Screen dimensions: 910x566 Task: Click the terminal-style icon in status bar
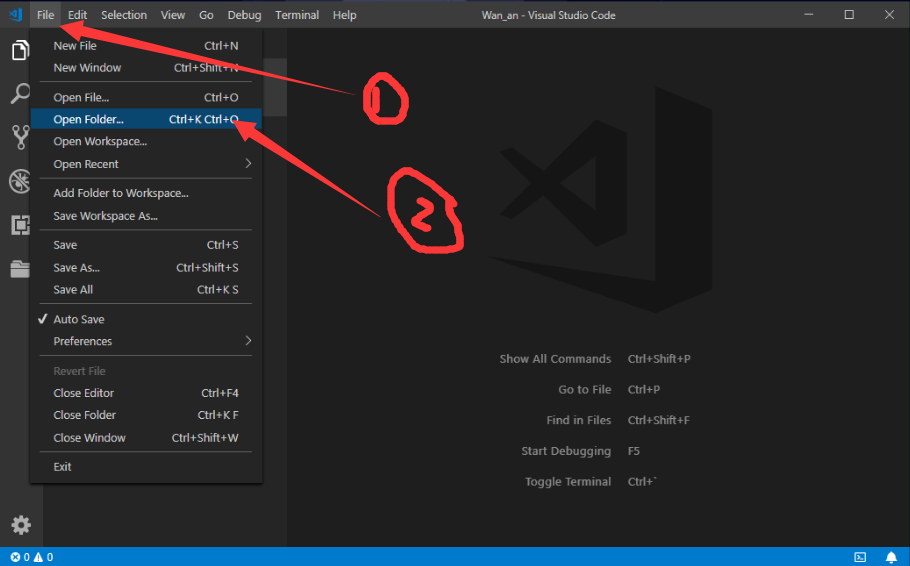(x=860, y=557)
